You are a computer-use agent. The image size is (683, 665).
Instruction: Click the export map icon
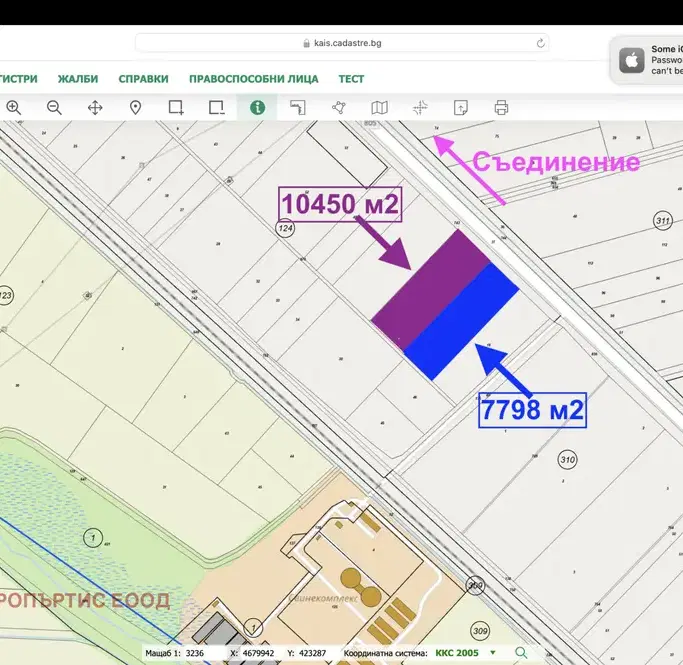click(x=461, y=108)
